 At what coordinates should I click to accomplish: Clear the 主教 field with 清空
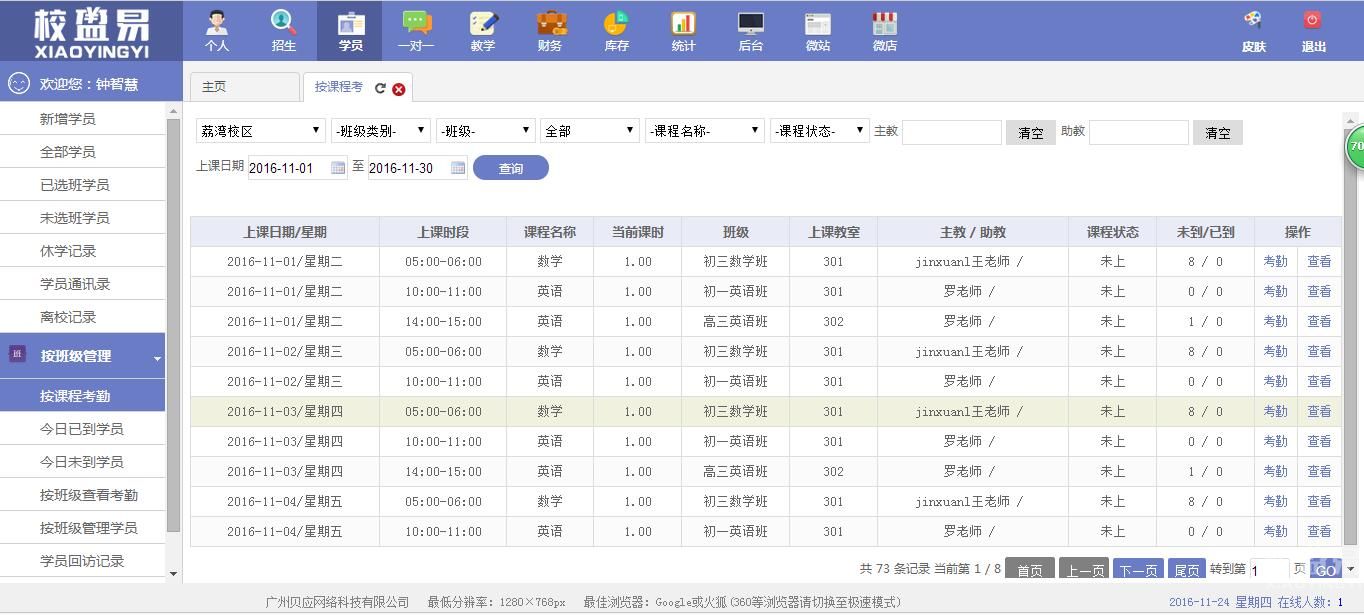coord(1031,133)
